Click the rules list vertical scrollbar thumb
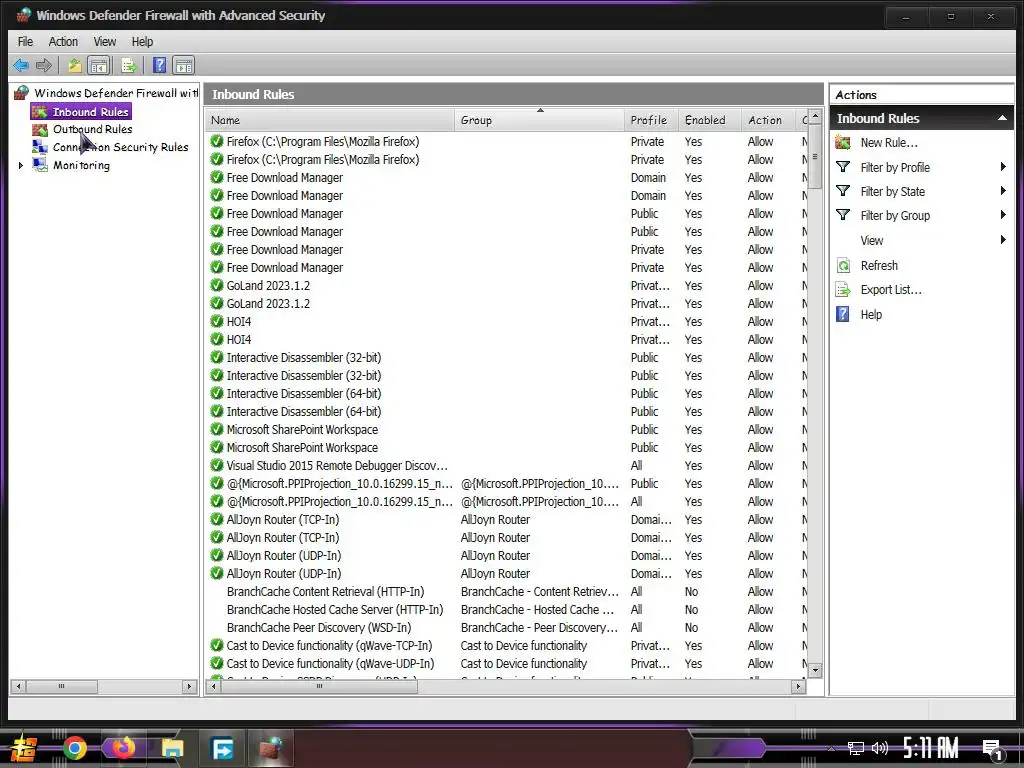Viewport: 1024px width, 768px height. [x=814, y=158]
